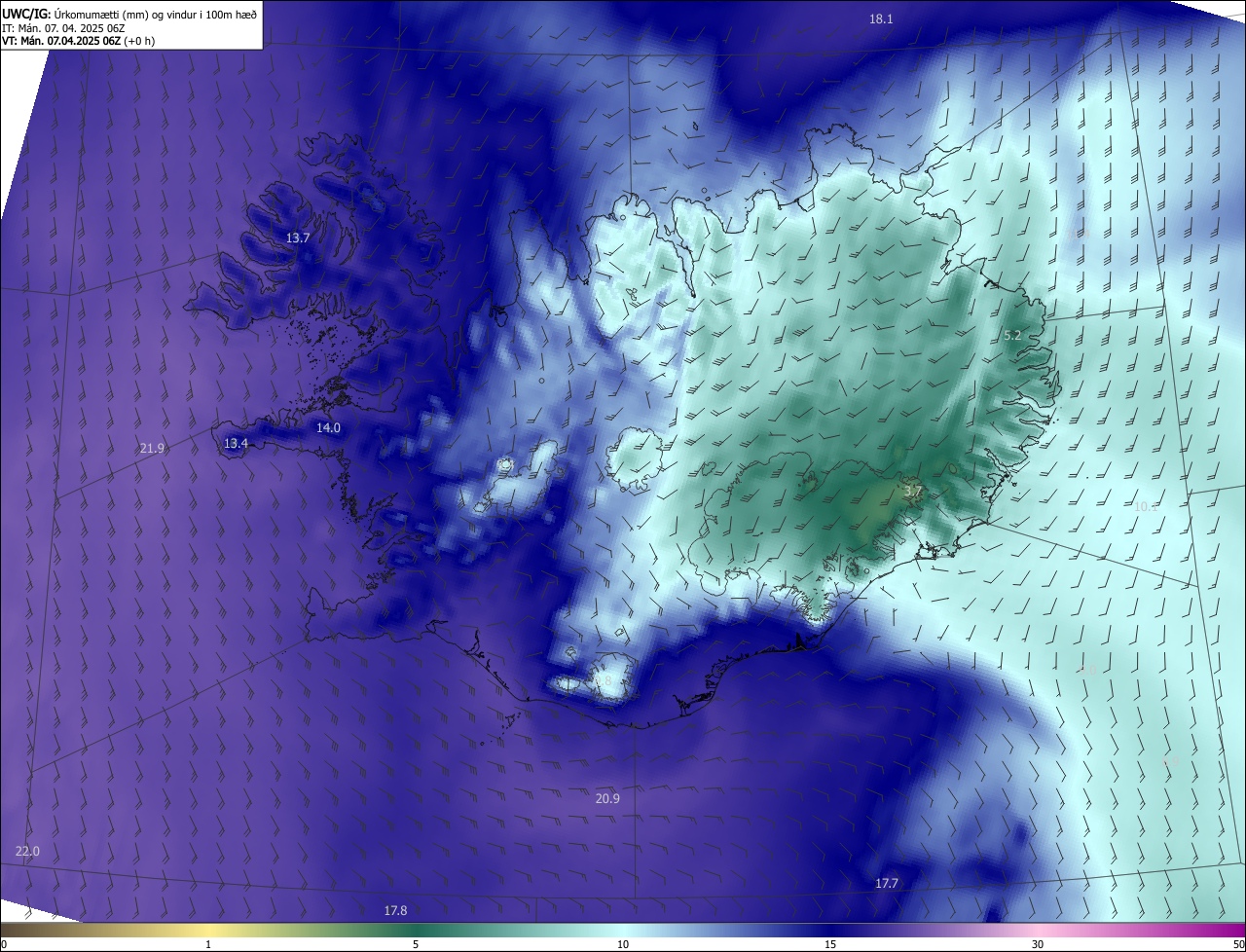This screenshot has height=952, width=1246.
Task: Click the 17.7 value label
Action: [x=887, y=883]
